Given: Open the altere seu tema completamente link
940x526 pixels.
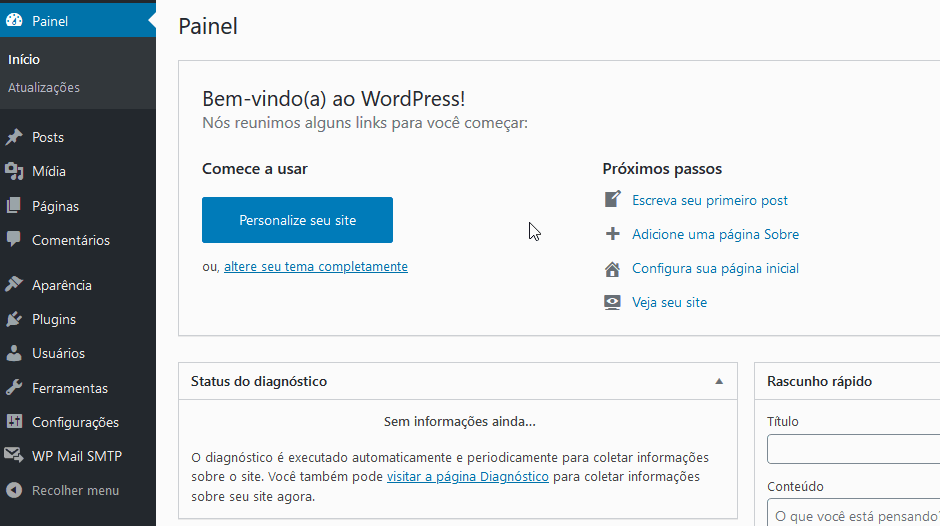Looking at the screenshot, I should (x=316, y=266).
